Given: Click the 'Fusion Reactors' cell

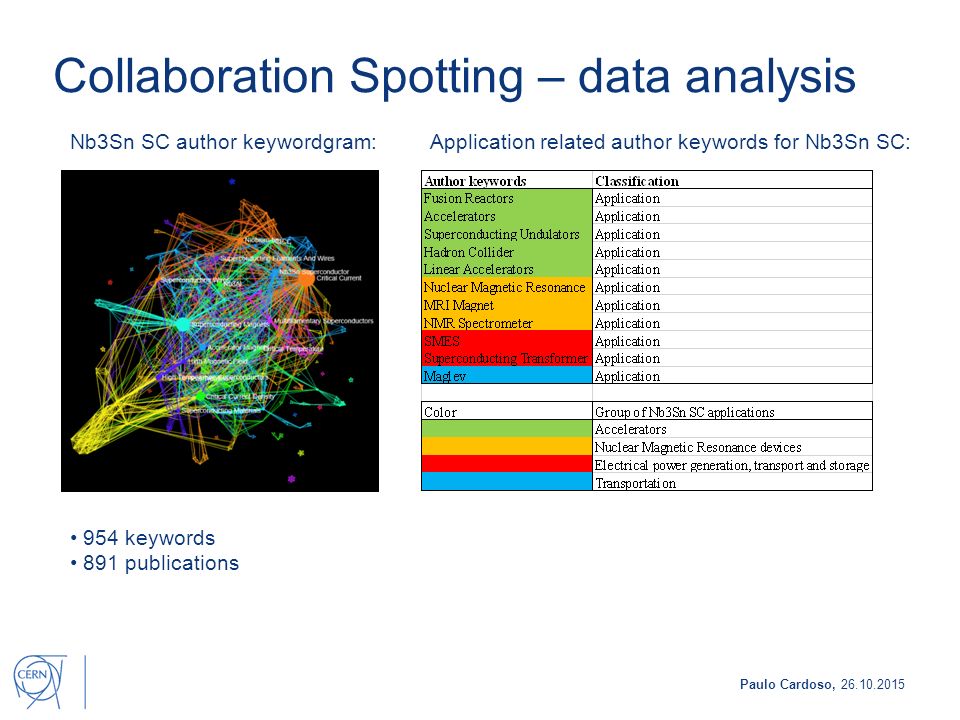Looking at the screenshot, I should tap(507, 198).
